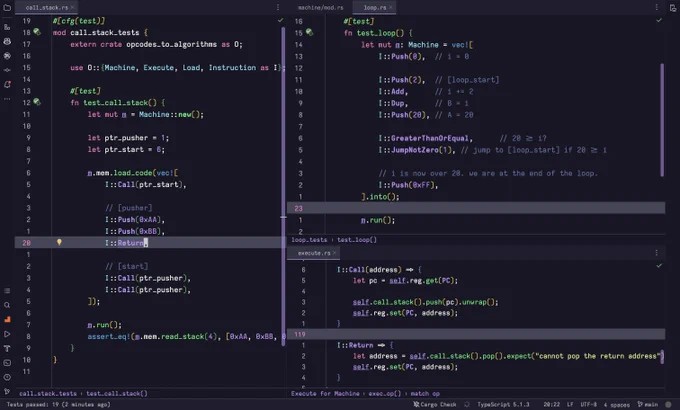The height and width of the screenshot is (410, 680).
Task: Click the top-right window layout icon
Action: 673,8
